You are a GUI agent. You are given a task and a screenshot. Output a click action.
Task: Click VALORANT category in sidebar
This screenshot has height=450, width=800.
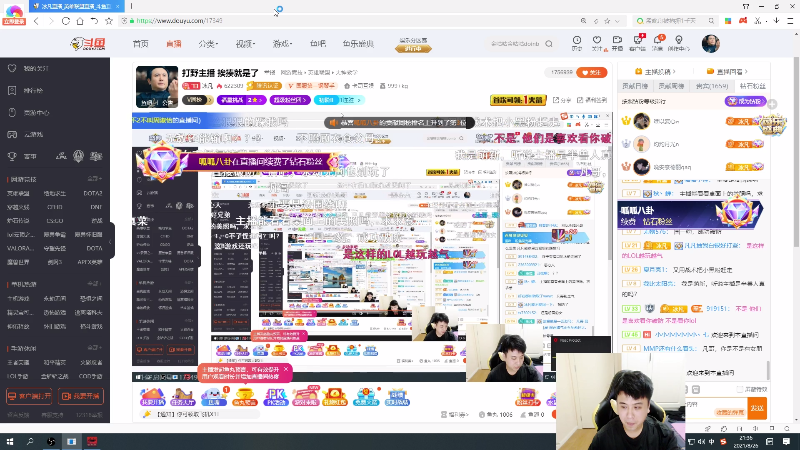point(20,248)
